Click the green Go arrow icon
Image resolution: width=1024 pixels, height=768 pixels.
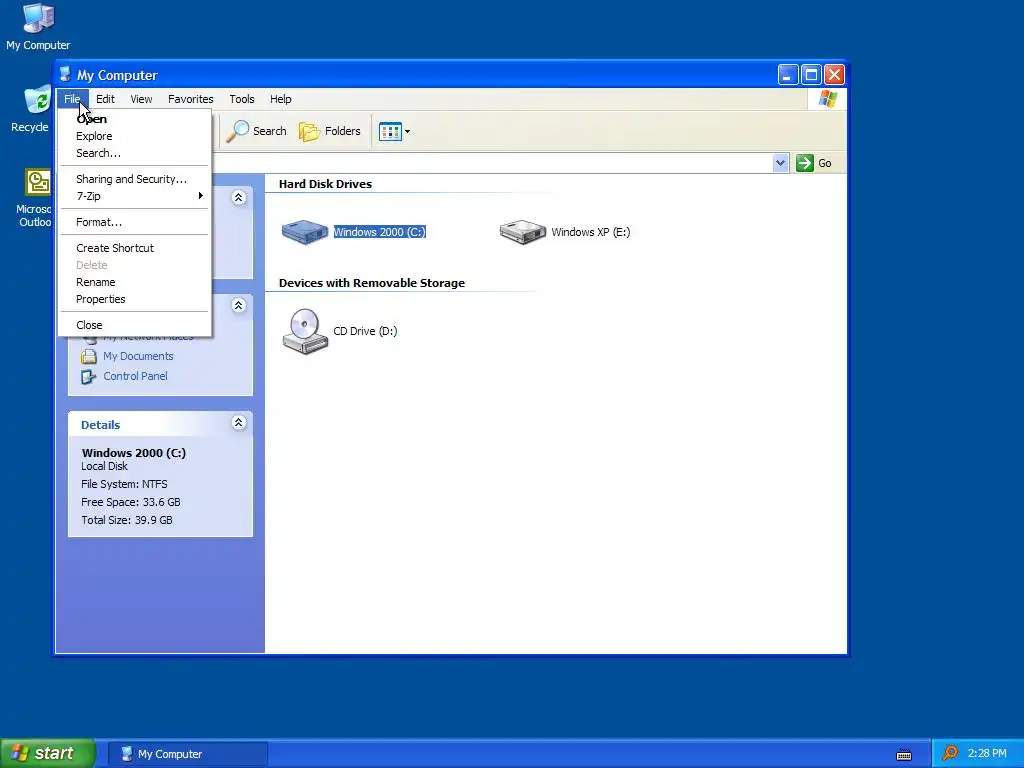click(x=805, y=163)
